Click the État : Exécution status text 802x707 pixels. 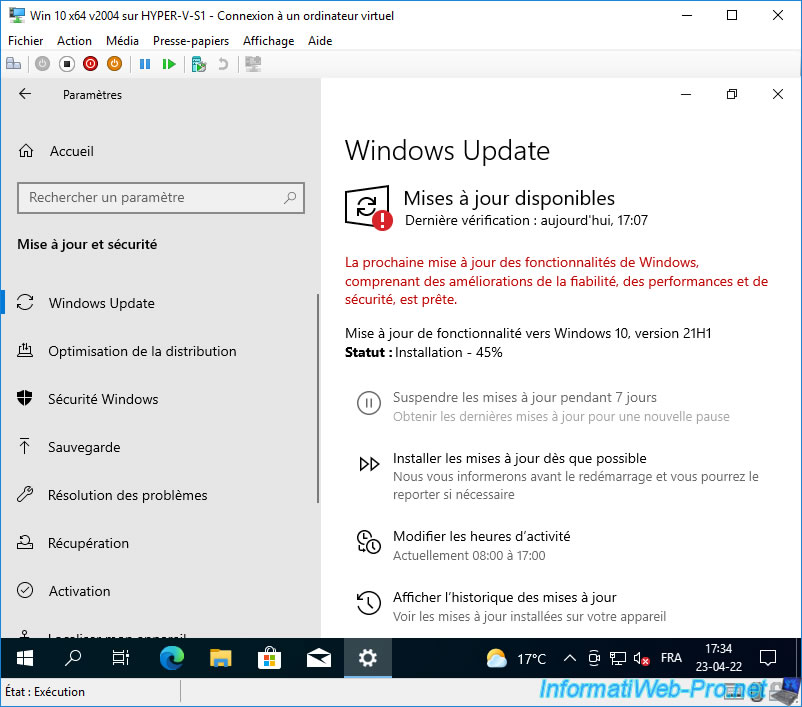tap(45, 692)
